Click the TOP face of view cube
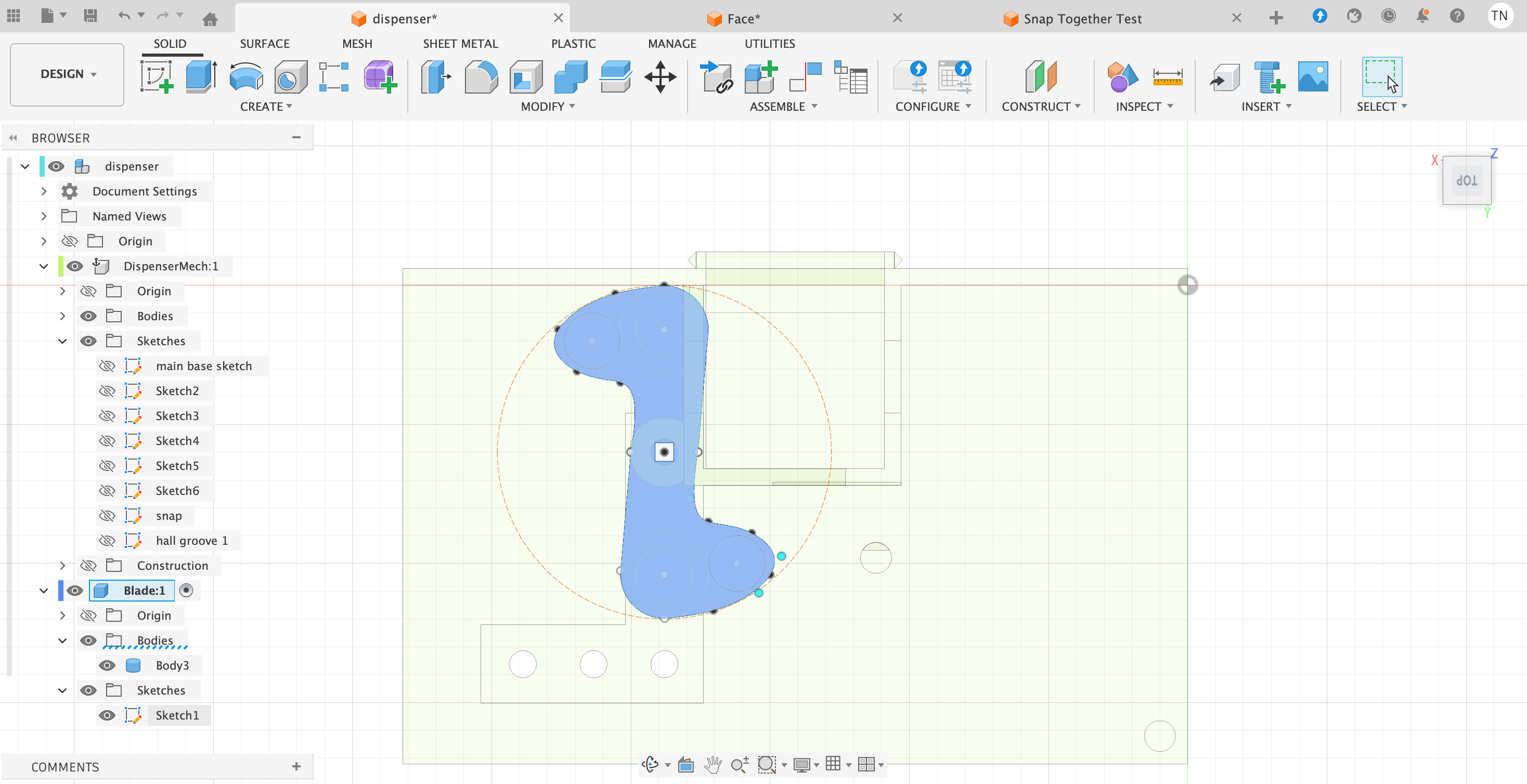 1466,181
